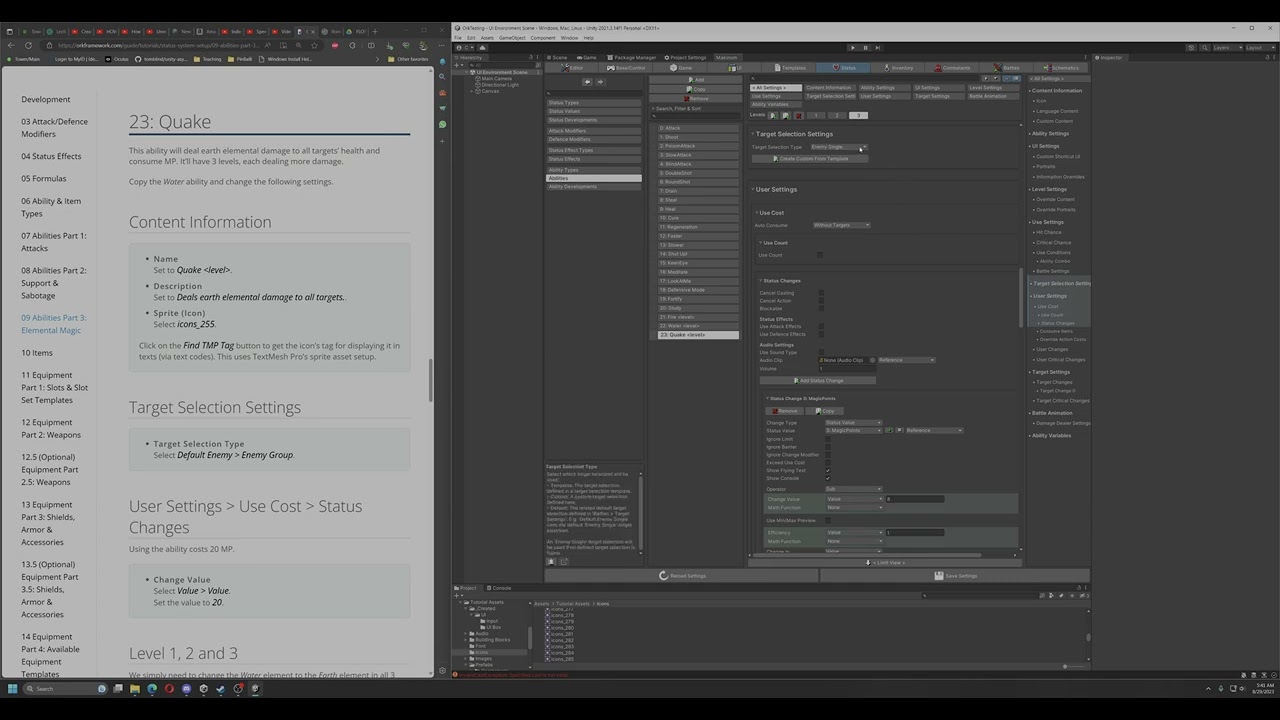The height and width of the screenshot is (720, 1280).
Task: Click Create Custom From Template button
Action: tap(808, 158)
